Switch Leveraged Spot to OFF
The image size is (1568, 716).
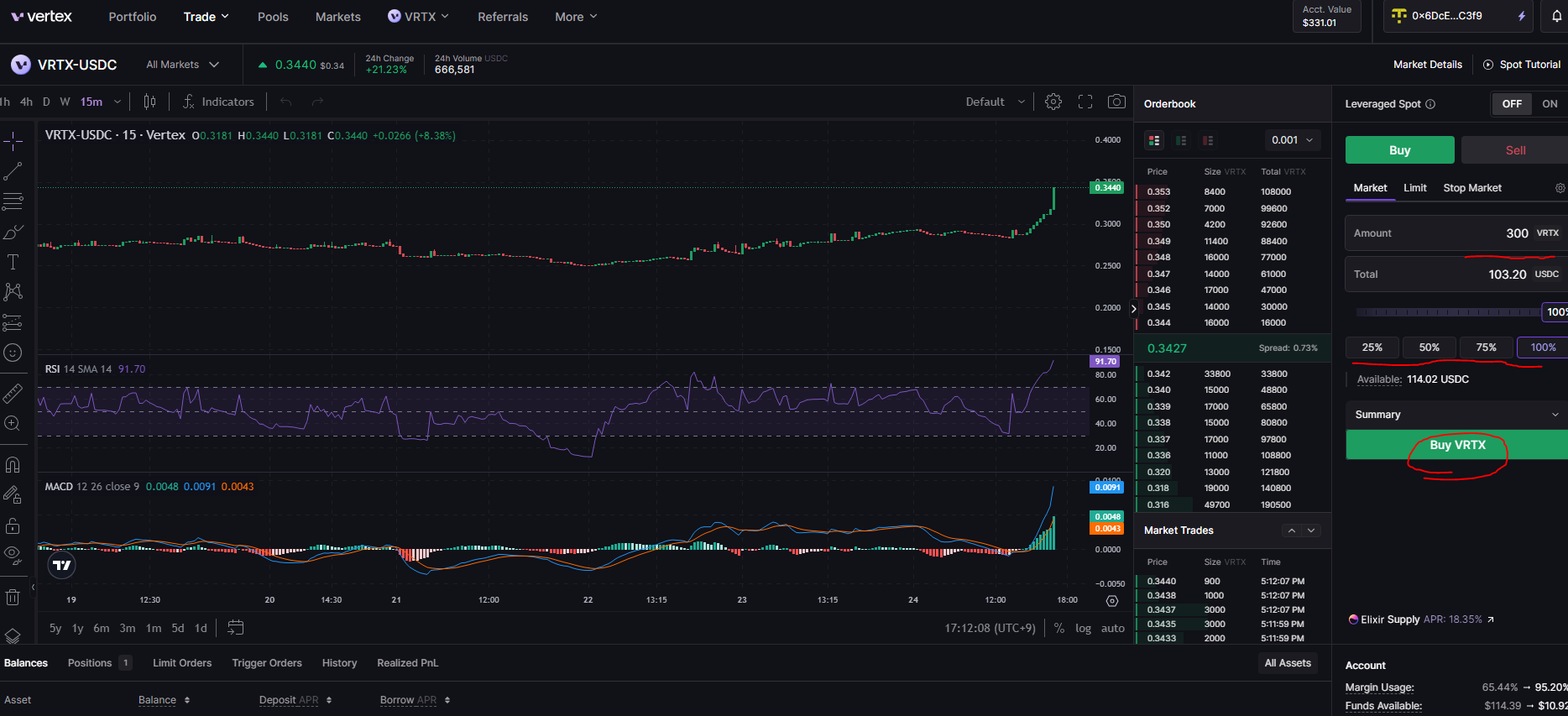click(x=1512, y=104)
